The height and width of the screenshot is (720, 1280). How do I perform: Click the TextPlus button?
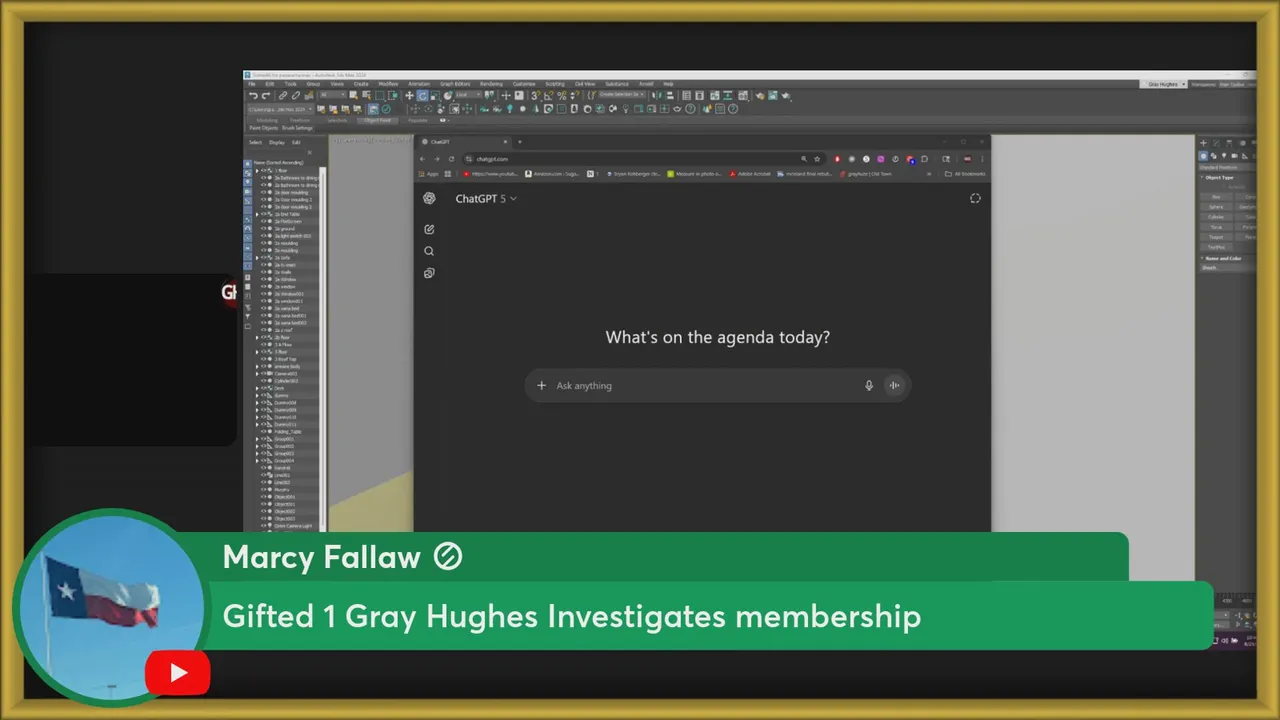tap(1216, 247)
